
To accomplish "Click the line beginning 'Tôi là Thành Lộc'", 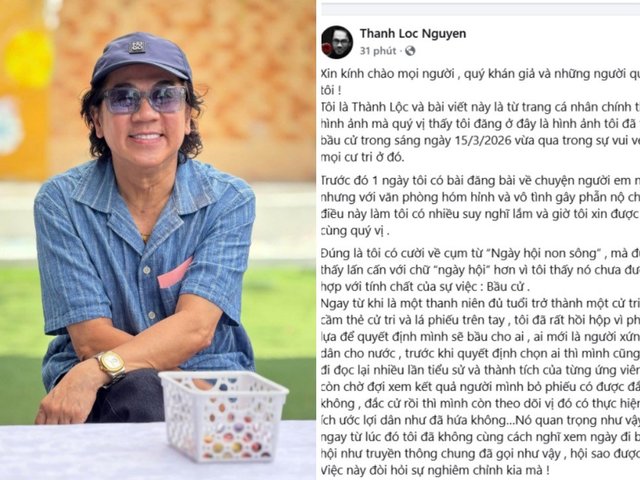I will pos(480,107).
